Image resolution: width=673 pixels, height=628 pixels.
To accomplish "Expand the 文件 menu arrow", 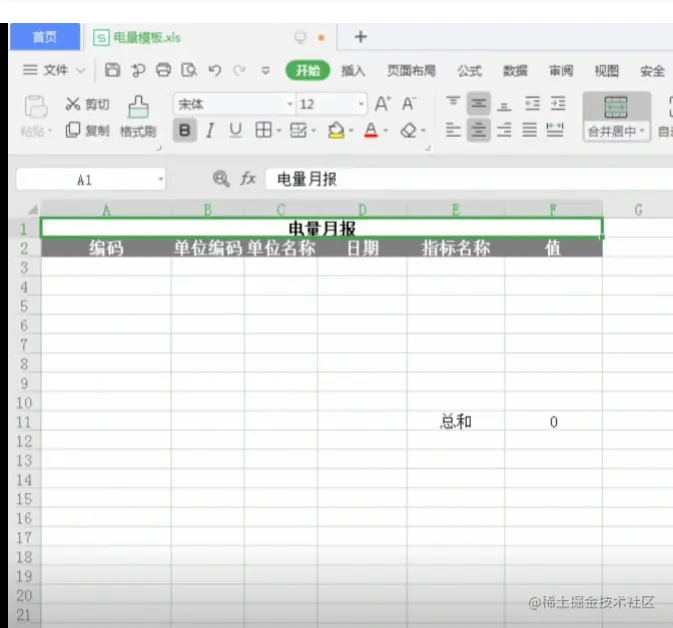I will [x=81, y=70].
